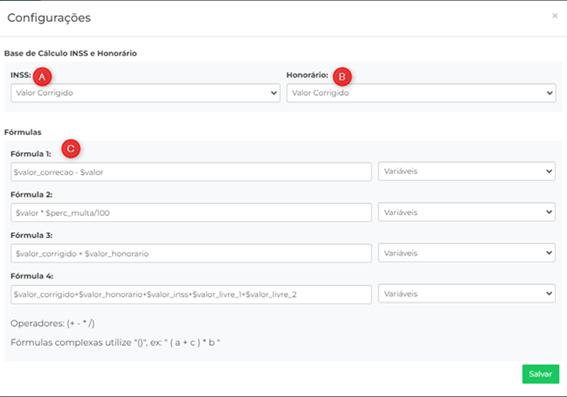Image resolution: width=567 pixels, height=397 pixels.
Task: Click the red A annotation marker
Action: 42,77
